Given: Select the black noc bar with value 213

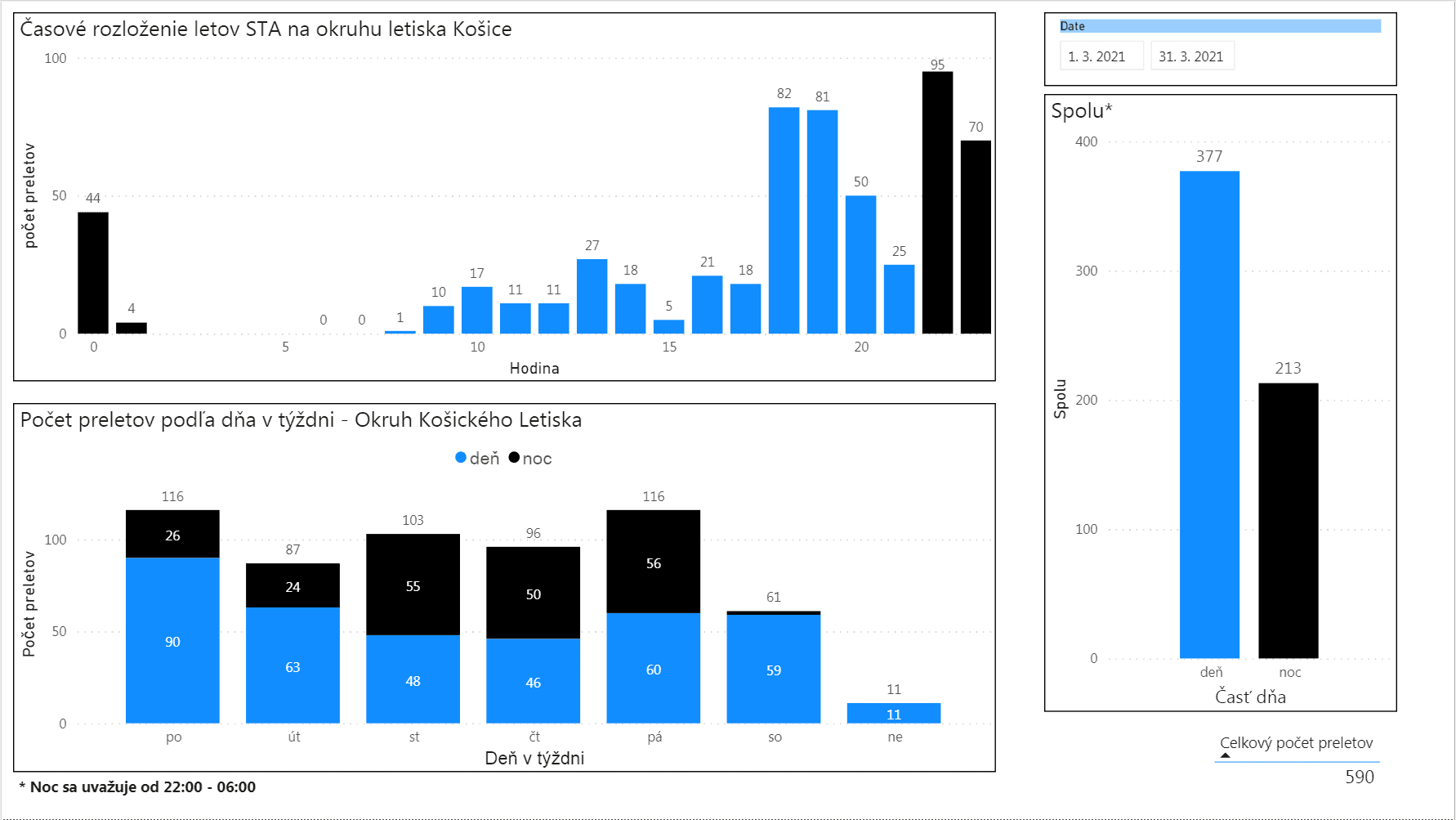Looking at the screenshot, I should (x=1288, y=520).
